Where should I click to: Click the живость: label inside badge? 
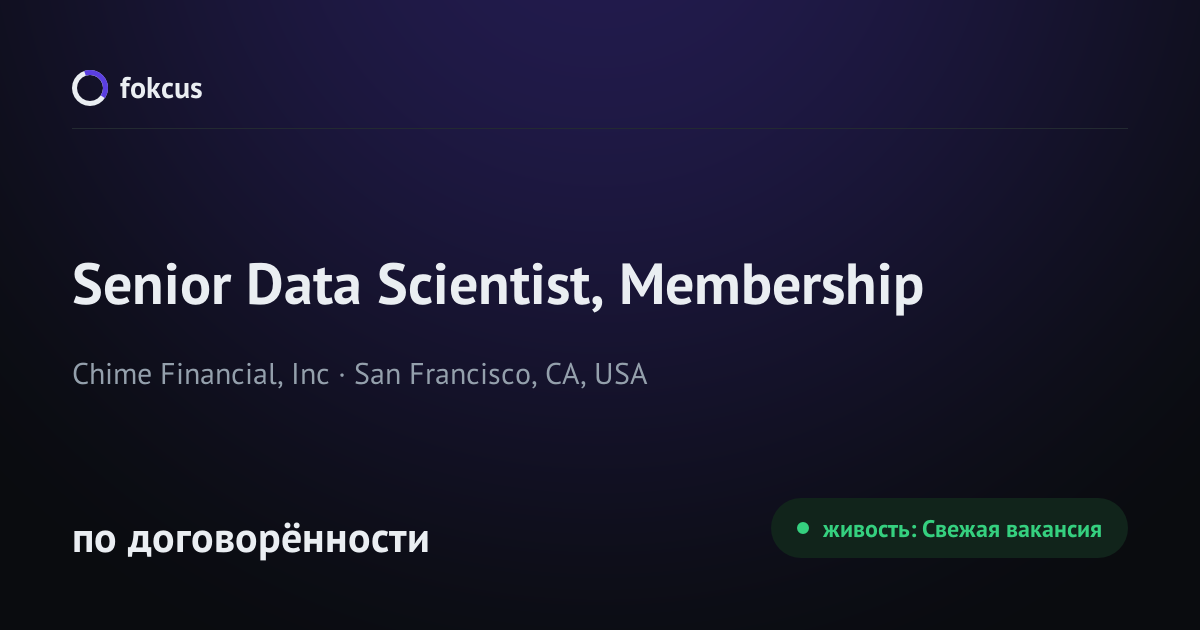coord(869,530)
